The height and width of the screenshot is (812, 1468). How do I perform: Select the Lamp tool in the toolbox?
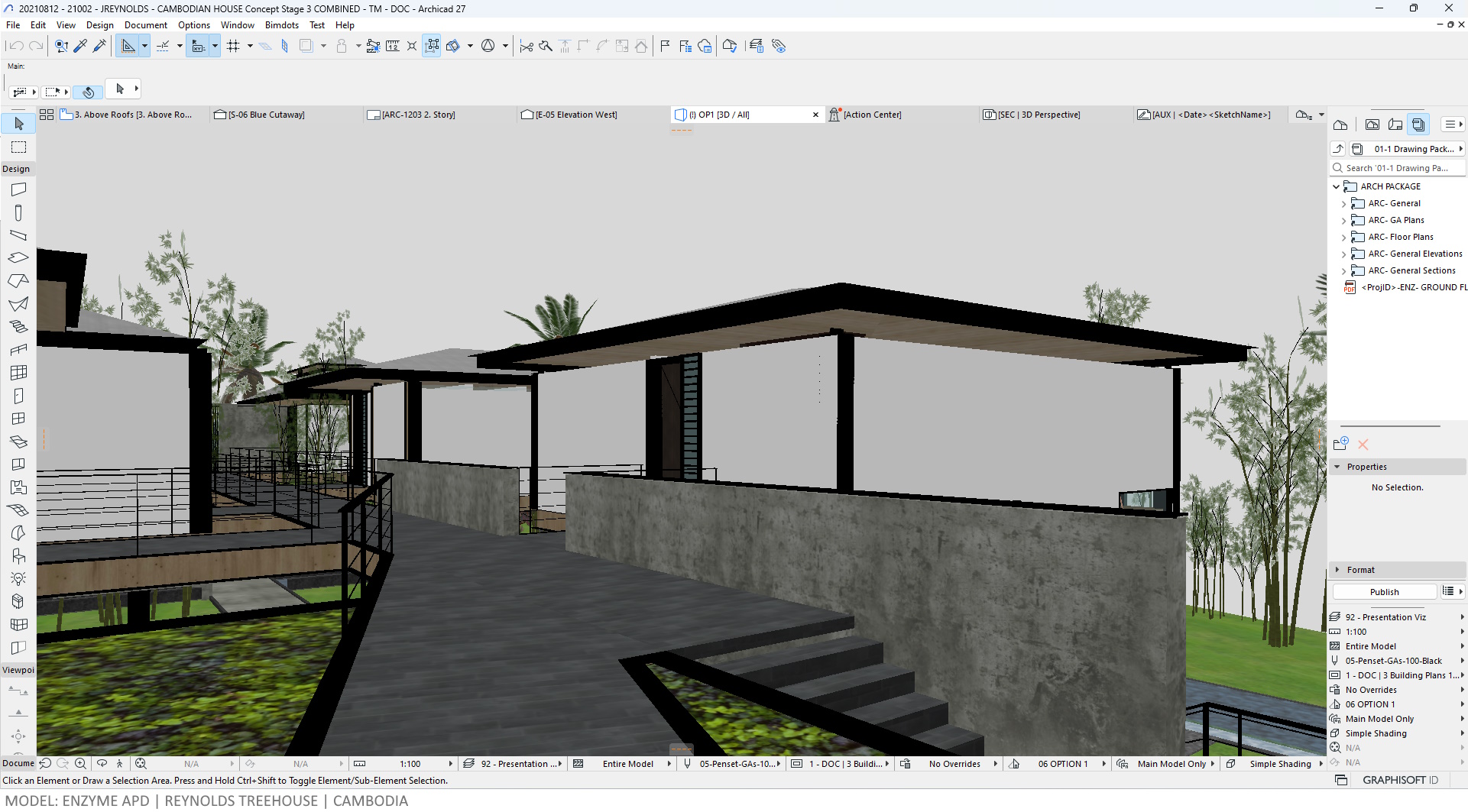(18, 578)
